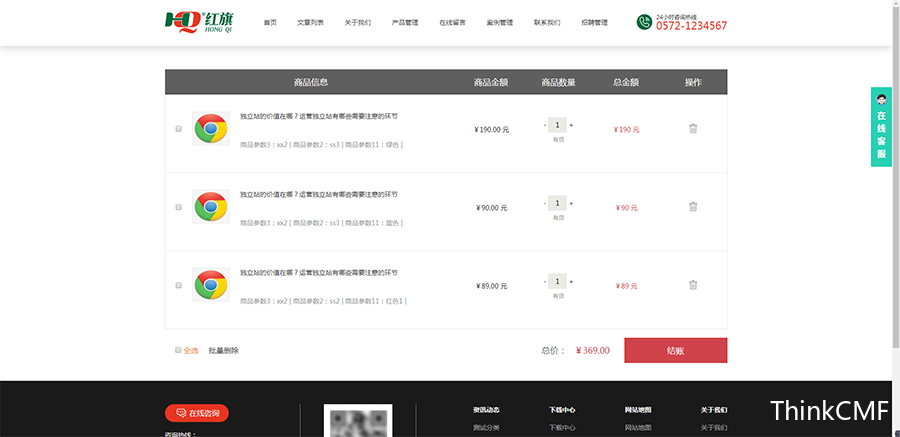Open product title link of 绿色 item
Screen dimensions: 900x437
(319, 116)
